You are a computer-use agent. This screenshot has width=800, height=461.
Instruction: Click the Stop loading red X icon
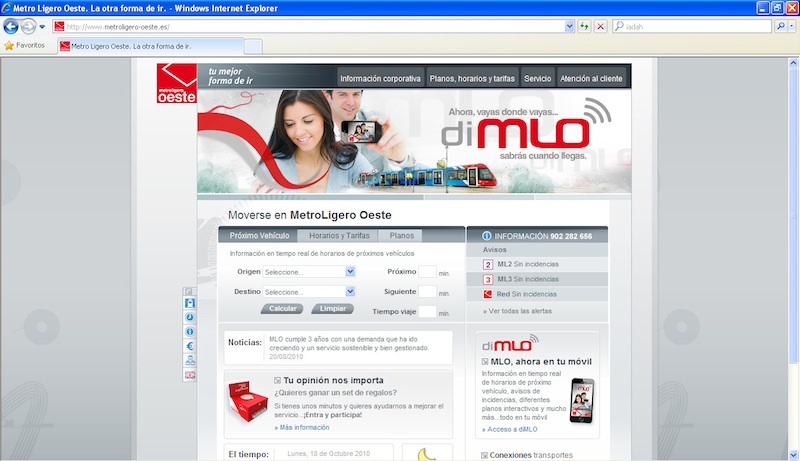click(x=600, y=26)
